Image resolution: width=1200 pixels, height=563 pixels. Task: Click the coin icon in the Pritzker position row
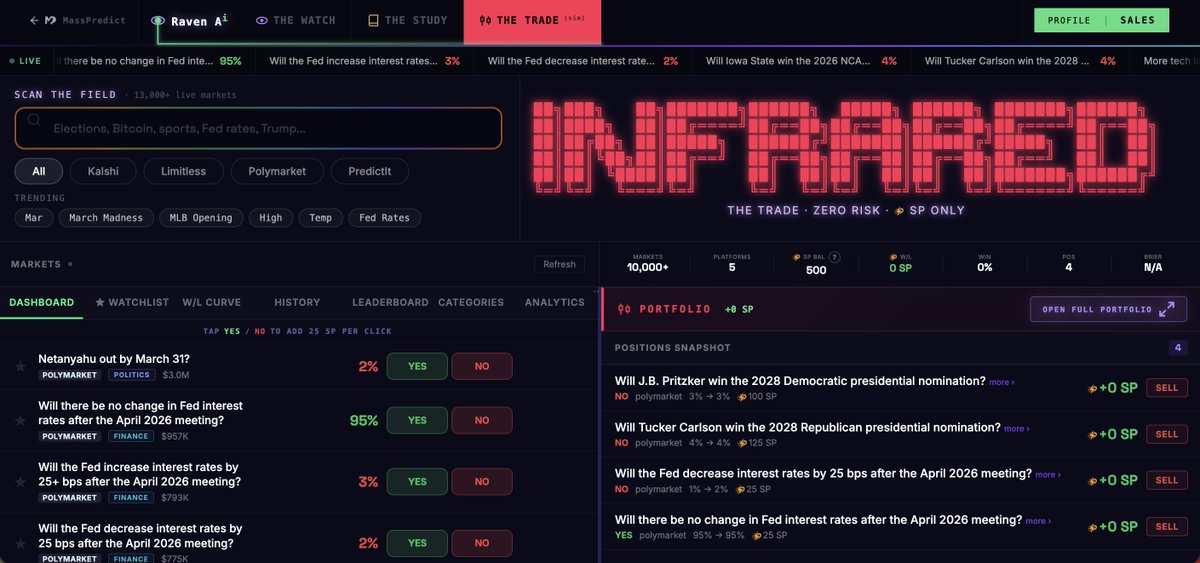(741, 397)
